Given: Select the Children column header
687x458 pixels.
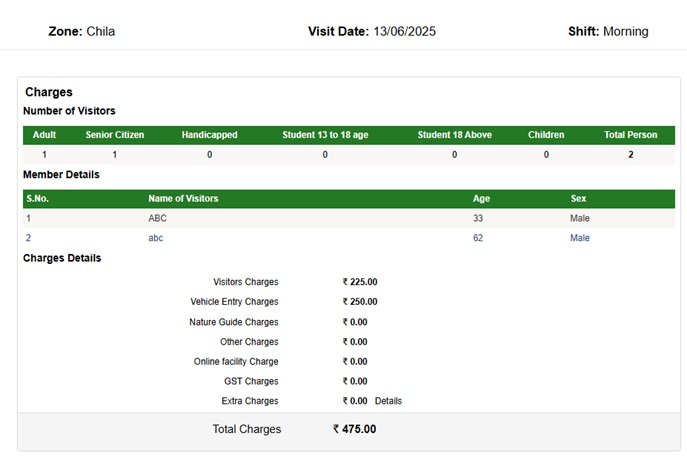Looking at the screenshot, I should (x=546, y=135).
